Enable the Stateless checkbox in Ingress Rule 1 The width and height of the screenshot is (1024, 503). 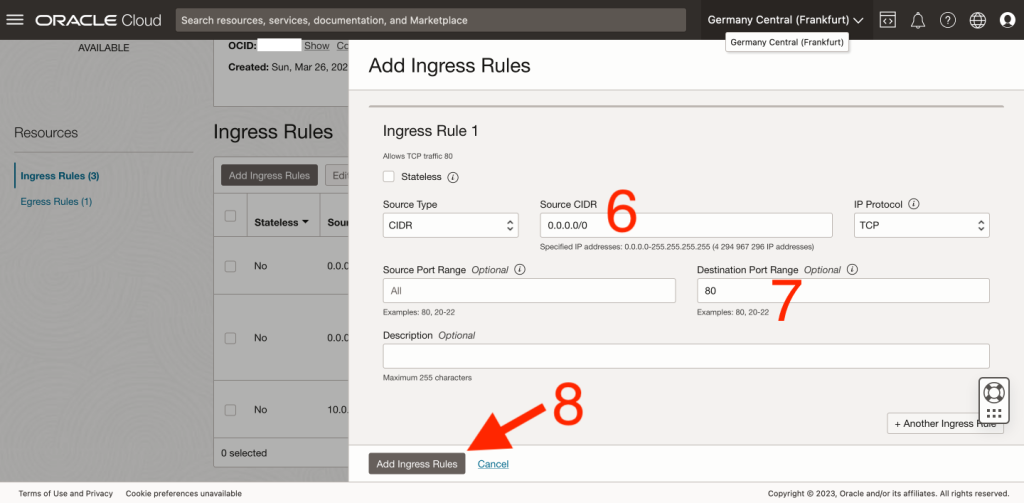389,177
